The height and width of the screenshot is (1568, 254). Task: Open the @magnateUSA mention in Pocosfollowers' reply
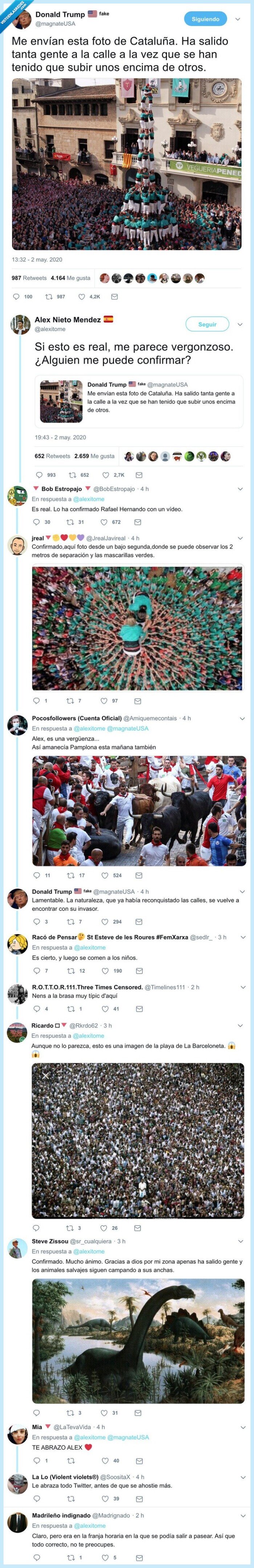[128, 728]
